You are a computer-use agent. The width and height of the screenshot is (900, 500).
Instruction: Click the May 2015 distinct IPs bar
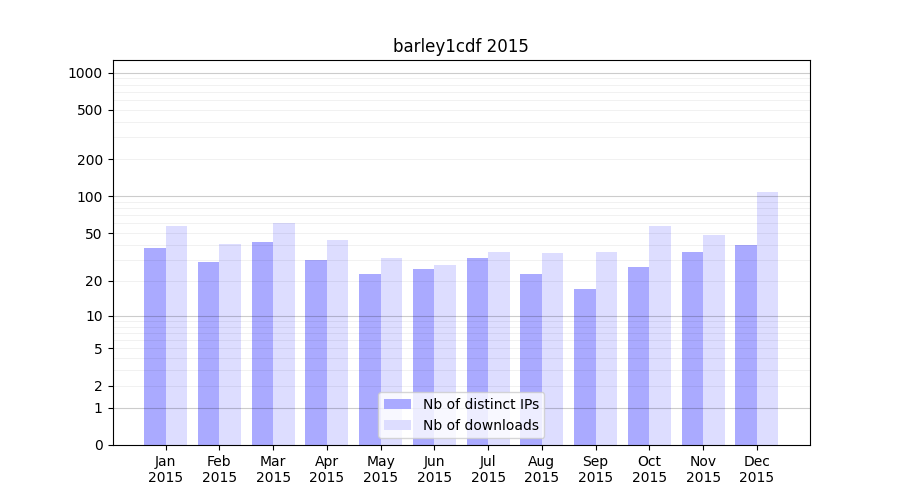click(370, 359)
